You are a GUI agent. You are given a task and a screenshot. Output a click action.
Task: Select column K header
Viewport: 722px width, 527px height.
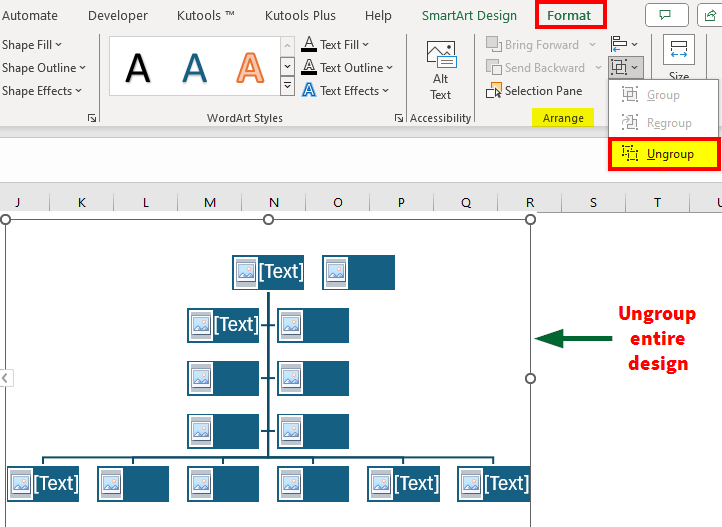(82, 203)
